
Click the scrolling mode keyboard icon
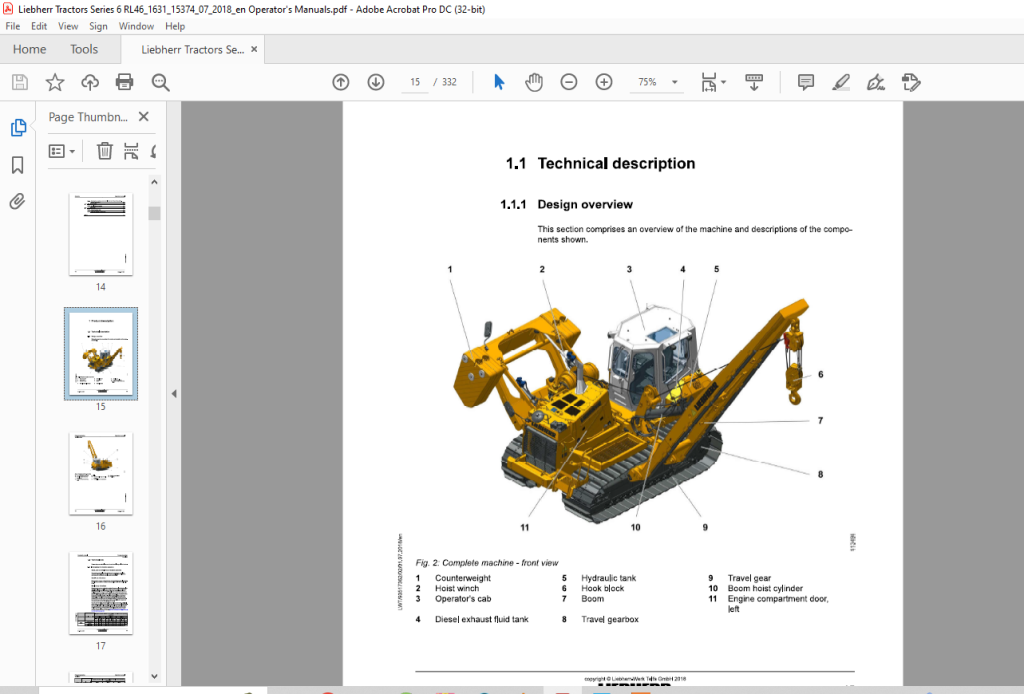click(754, 82)
